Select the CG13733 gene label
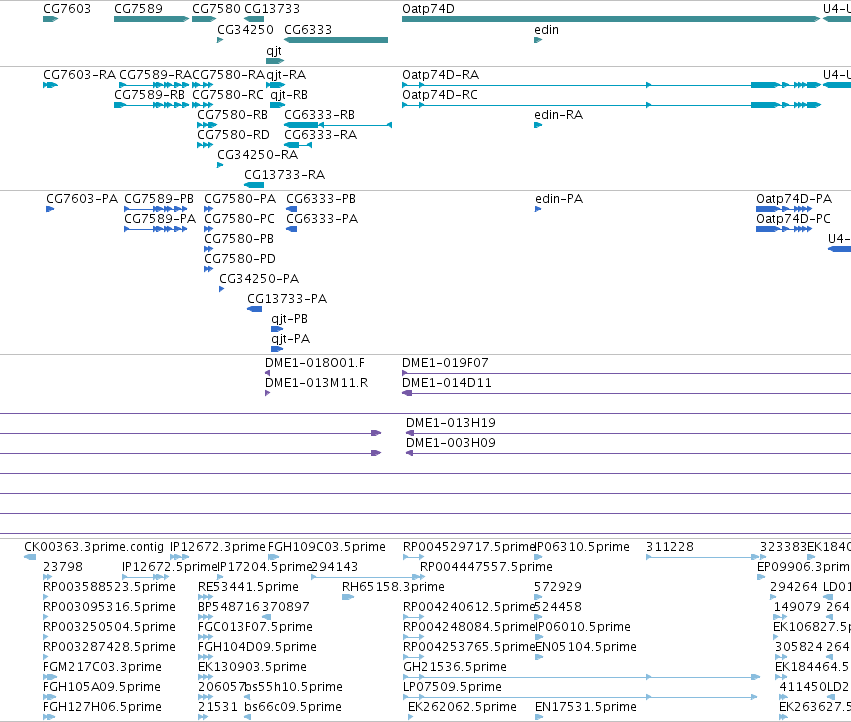851x722 pixels. 272,9
